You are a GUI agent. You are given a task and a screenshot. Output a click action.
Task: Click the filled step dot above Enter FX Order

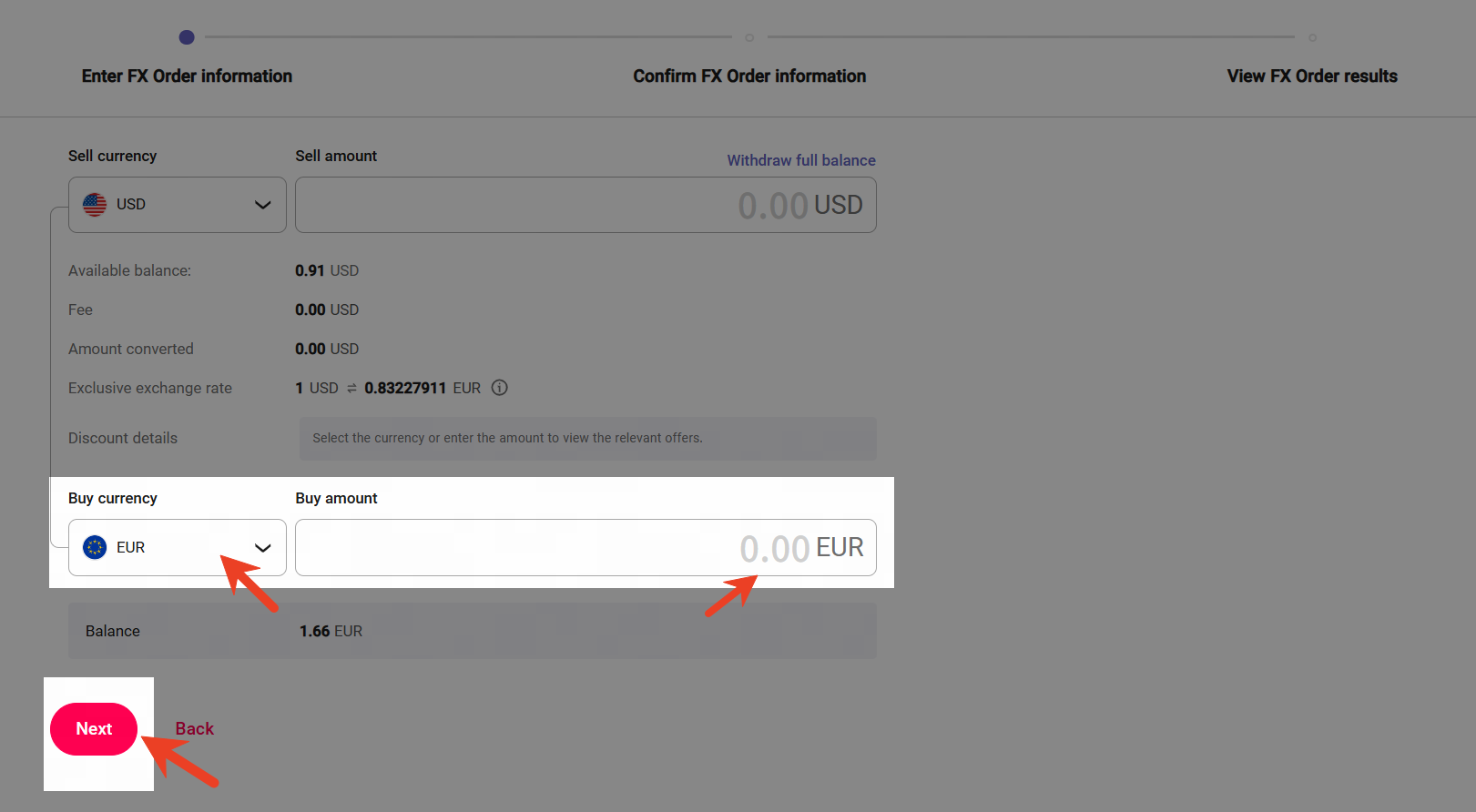(187, 37)
